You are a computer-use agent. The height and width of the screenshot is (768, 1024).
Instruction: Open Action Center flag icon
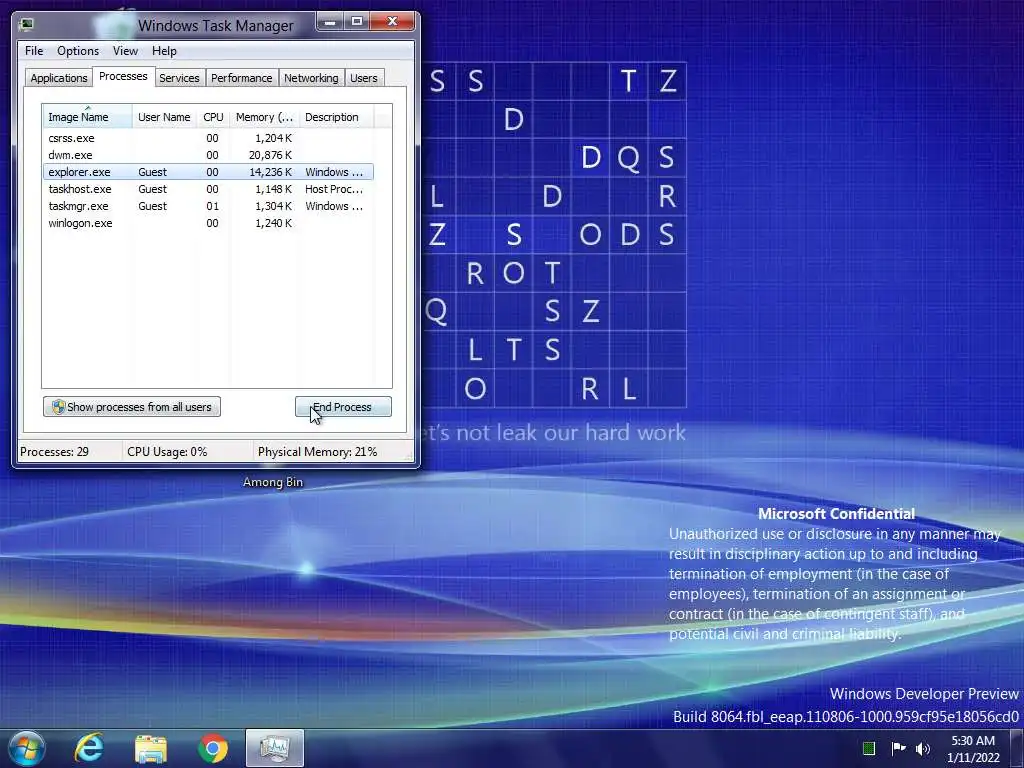point(898,748)
